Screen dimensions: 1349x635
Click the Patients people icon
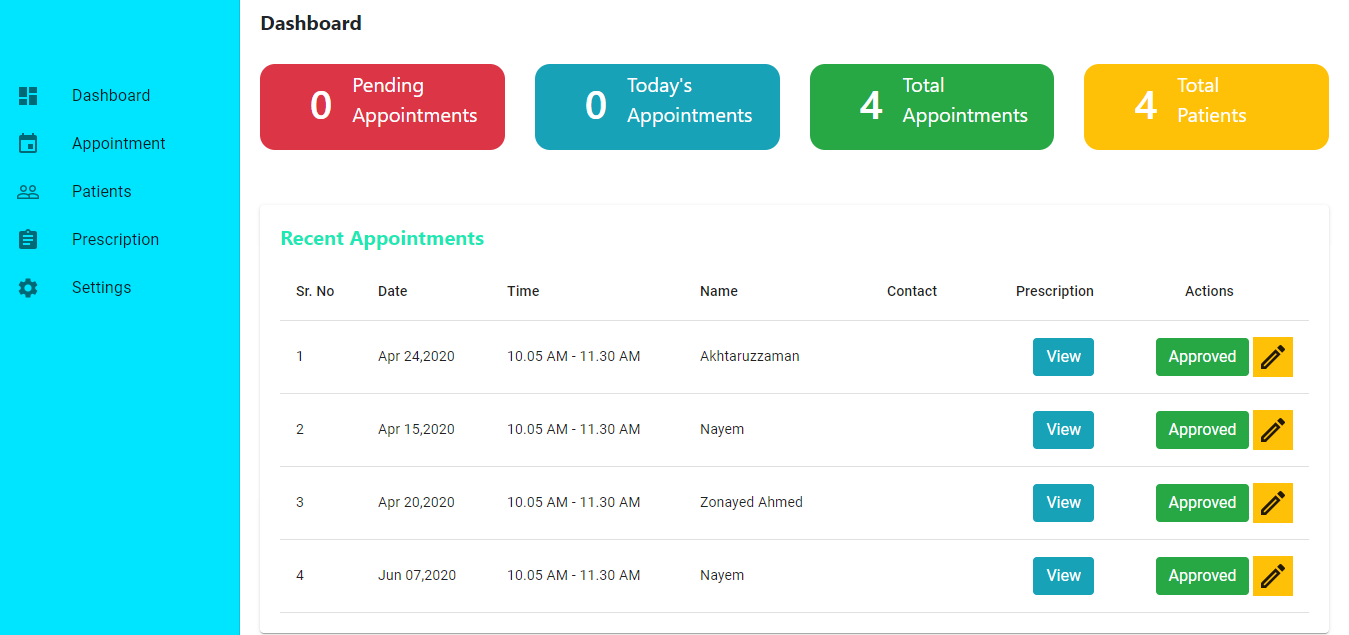pyautogui.click(x=28, y=192)
